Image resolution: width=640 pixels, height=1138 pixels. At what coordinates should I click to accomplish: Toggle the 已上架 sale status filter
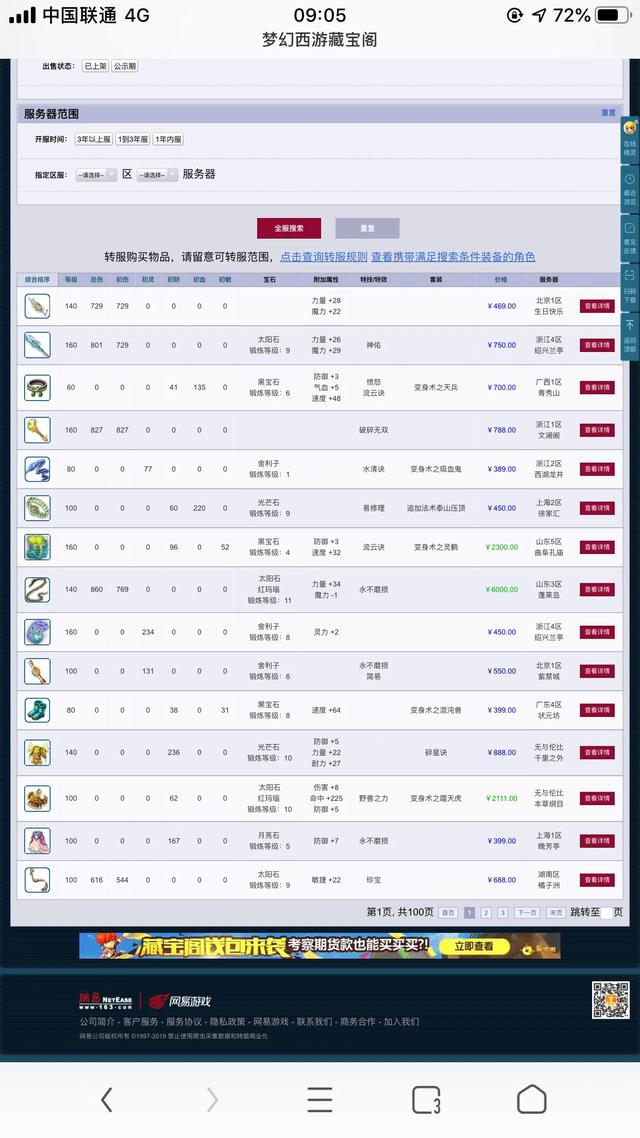tap(95, 66)
